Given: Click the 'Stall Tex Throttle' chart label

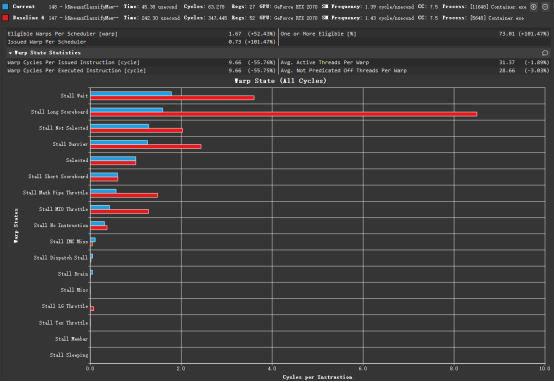Looking at the screenshot, I should 64,323.
